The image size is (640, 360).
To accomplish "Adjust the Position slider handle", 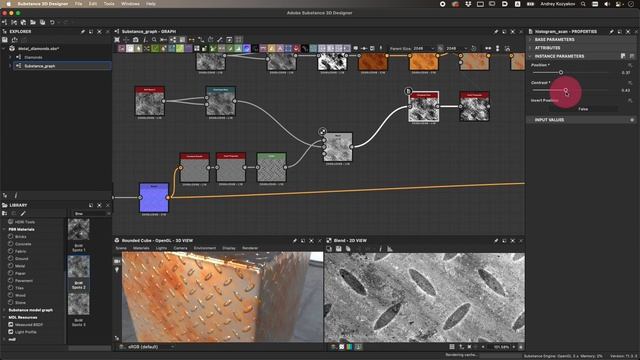I will [561, 72].
